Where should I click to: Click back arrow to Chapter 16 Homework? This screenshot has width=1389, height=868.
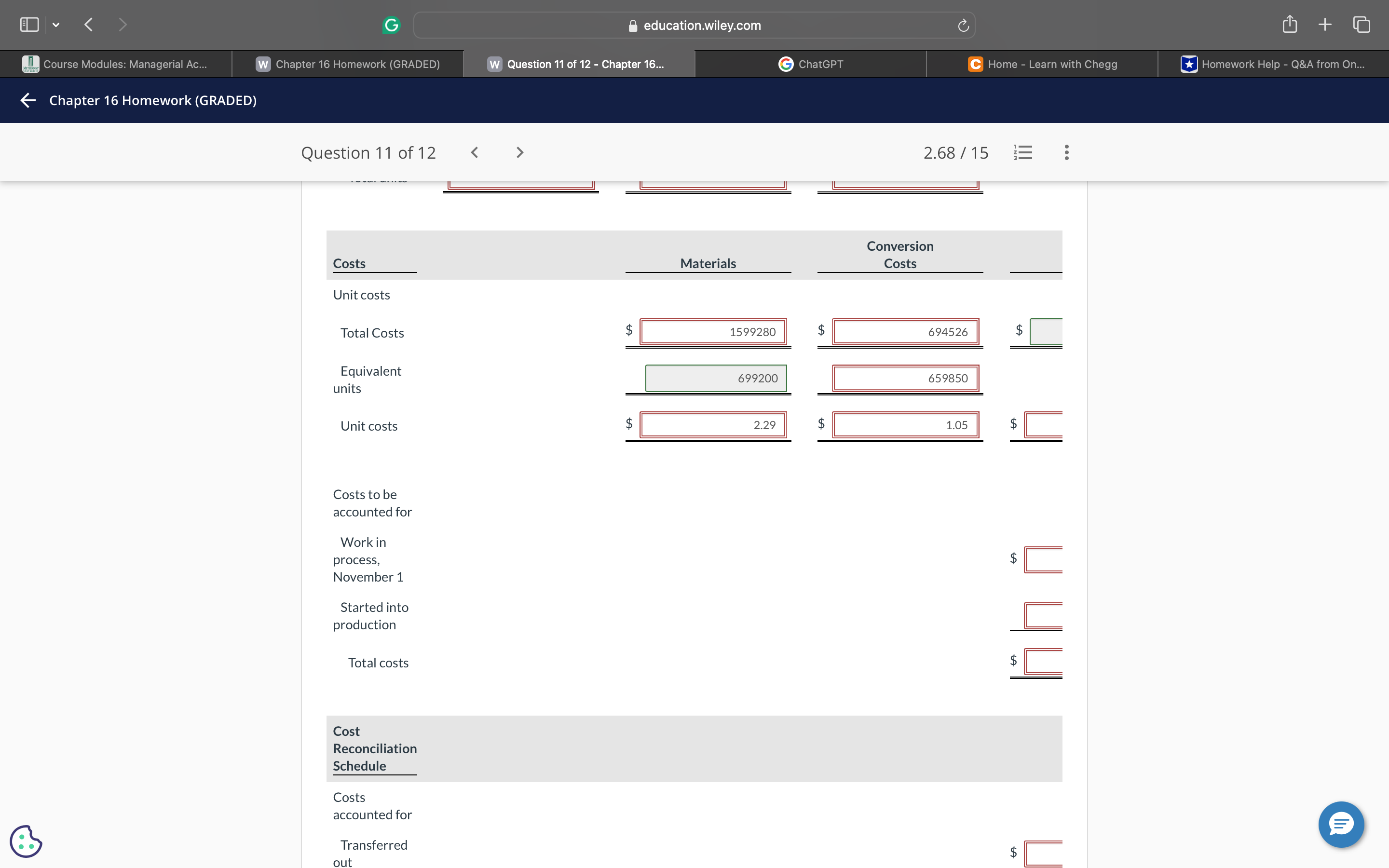tap(27, 100)
